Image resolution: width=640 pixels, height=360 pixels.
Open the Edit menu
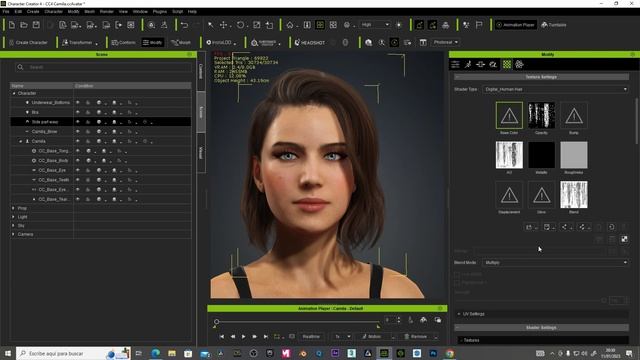click(x=18, y=11)
